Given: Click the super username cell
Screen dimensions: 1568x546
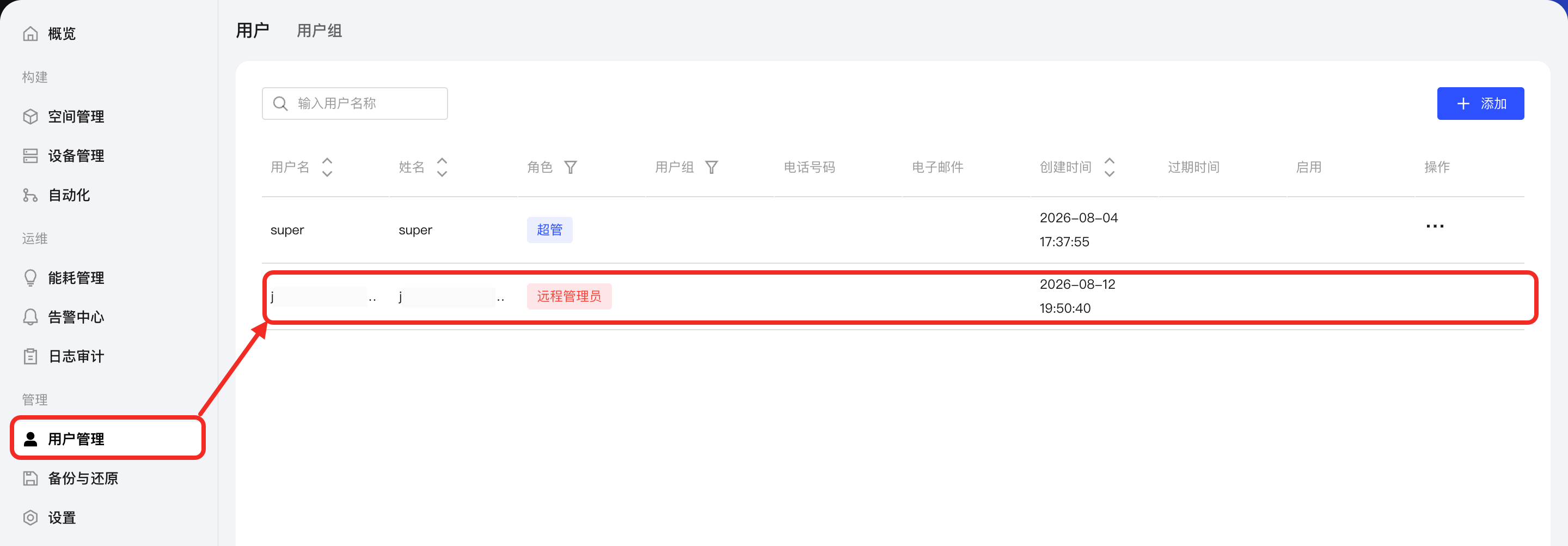Looking at the screenshot, I should [287, 230].
